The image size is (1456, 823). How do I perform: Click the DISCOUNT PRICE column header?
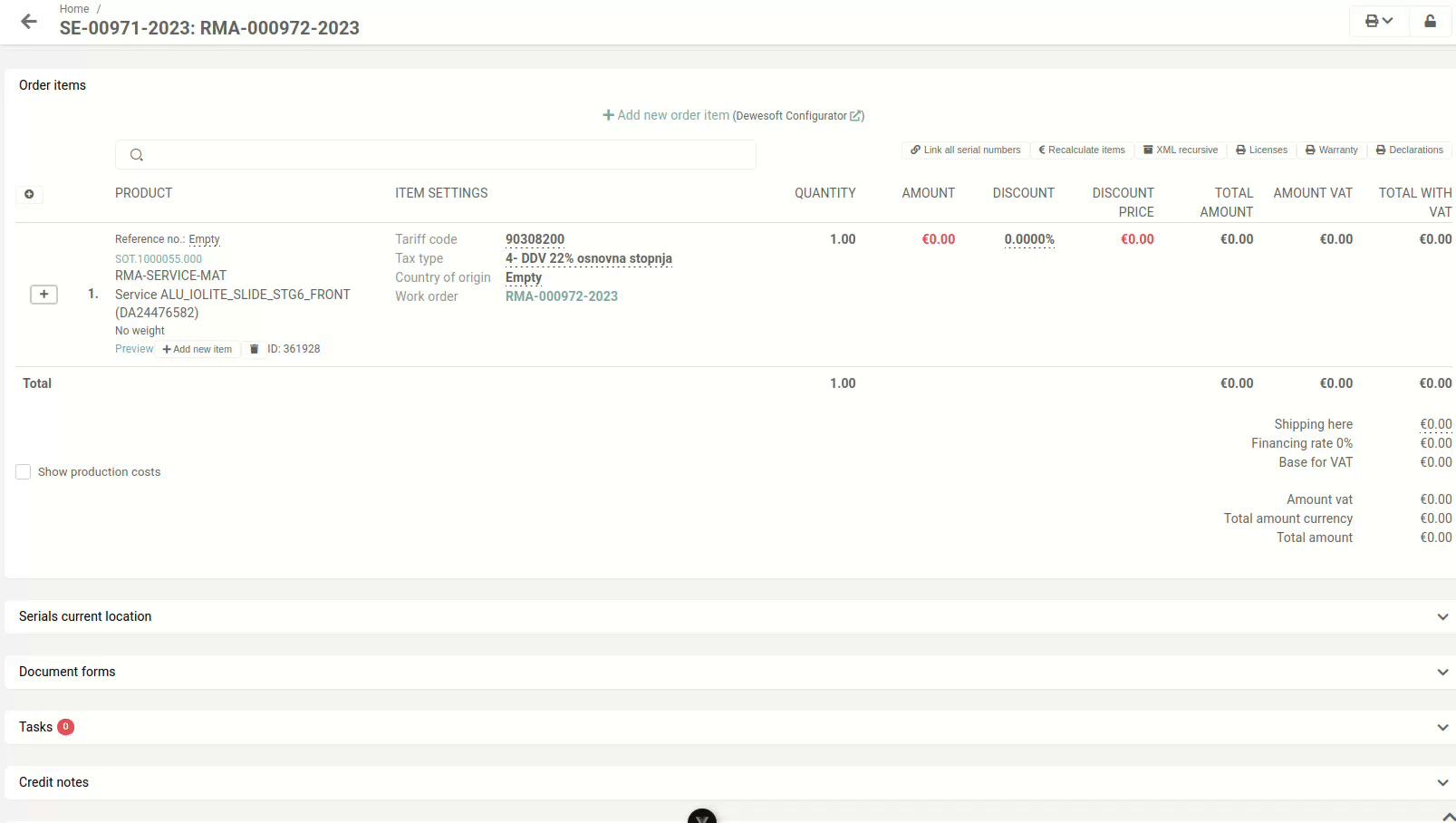point(1123,202)
